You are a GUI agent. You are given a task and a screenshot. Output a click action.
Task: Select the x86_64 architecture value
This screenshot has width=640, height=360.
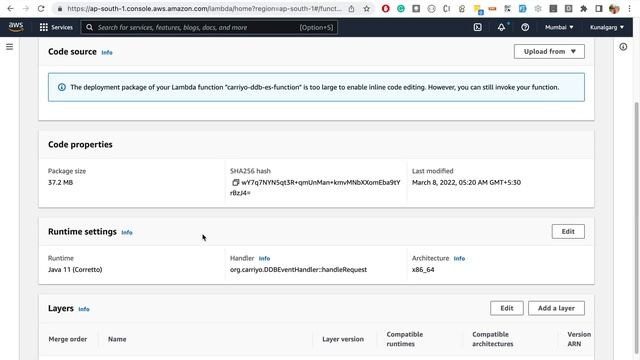tap(423, 270)
